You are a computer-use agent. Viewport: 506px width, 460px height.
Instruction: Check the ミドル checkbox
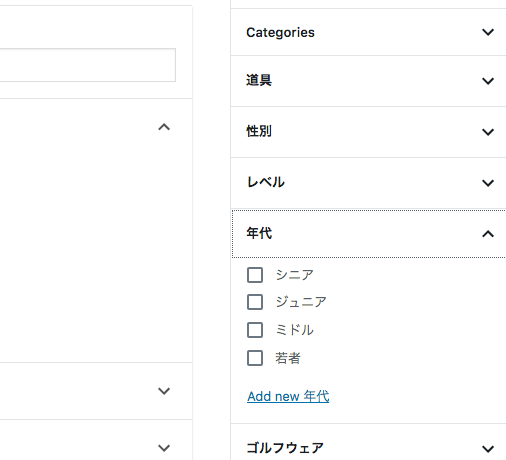[x=255, y=330]
